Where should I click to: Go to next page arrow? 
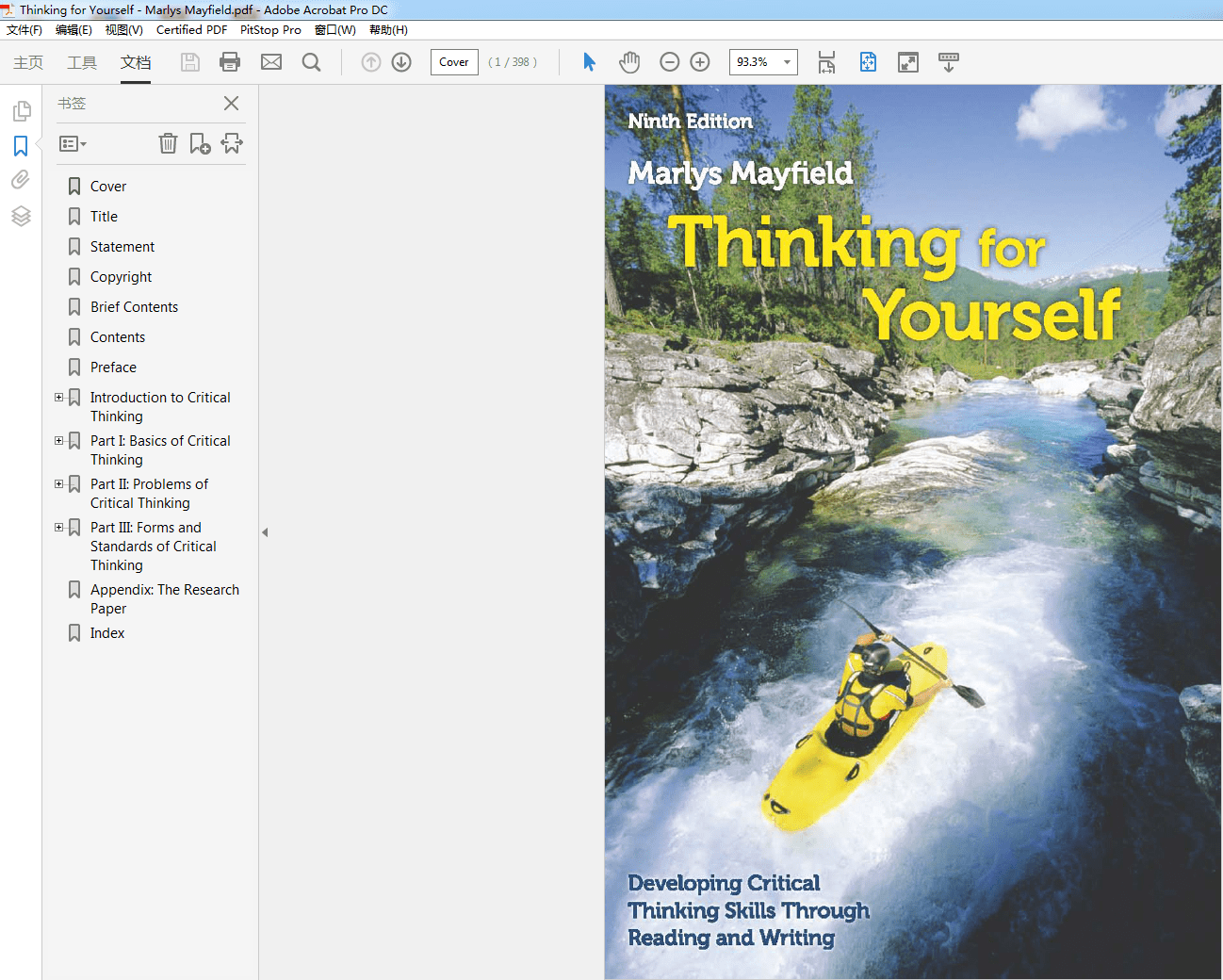pyautogui.click(x=401, y=62)
